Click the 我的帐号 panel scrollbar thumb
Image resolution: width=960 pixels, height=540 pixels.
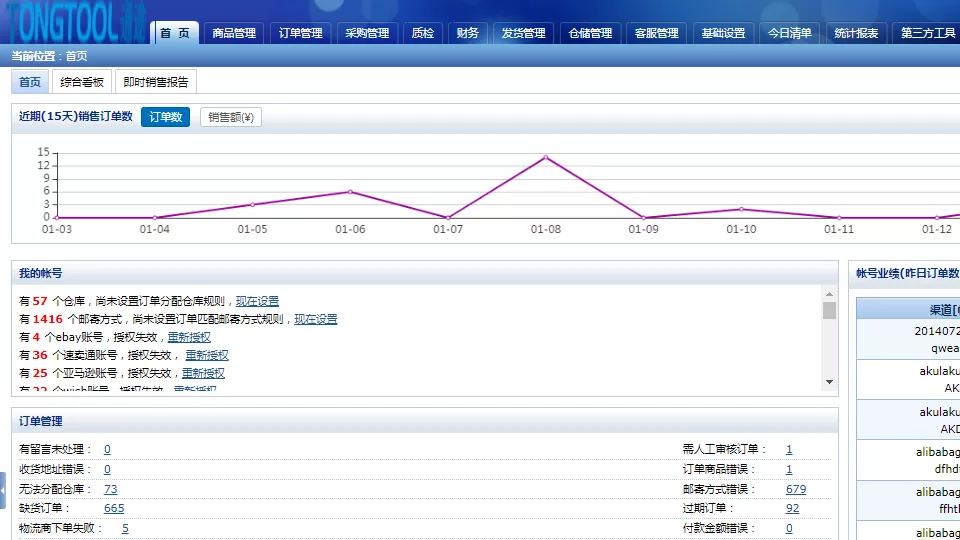tap(829, 310)
